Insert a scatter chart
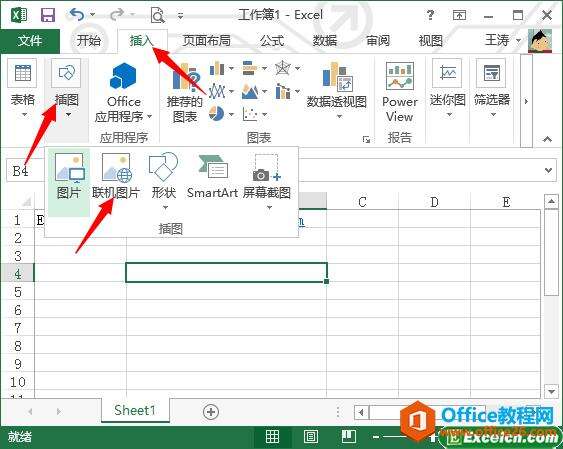 (250, 114)
